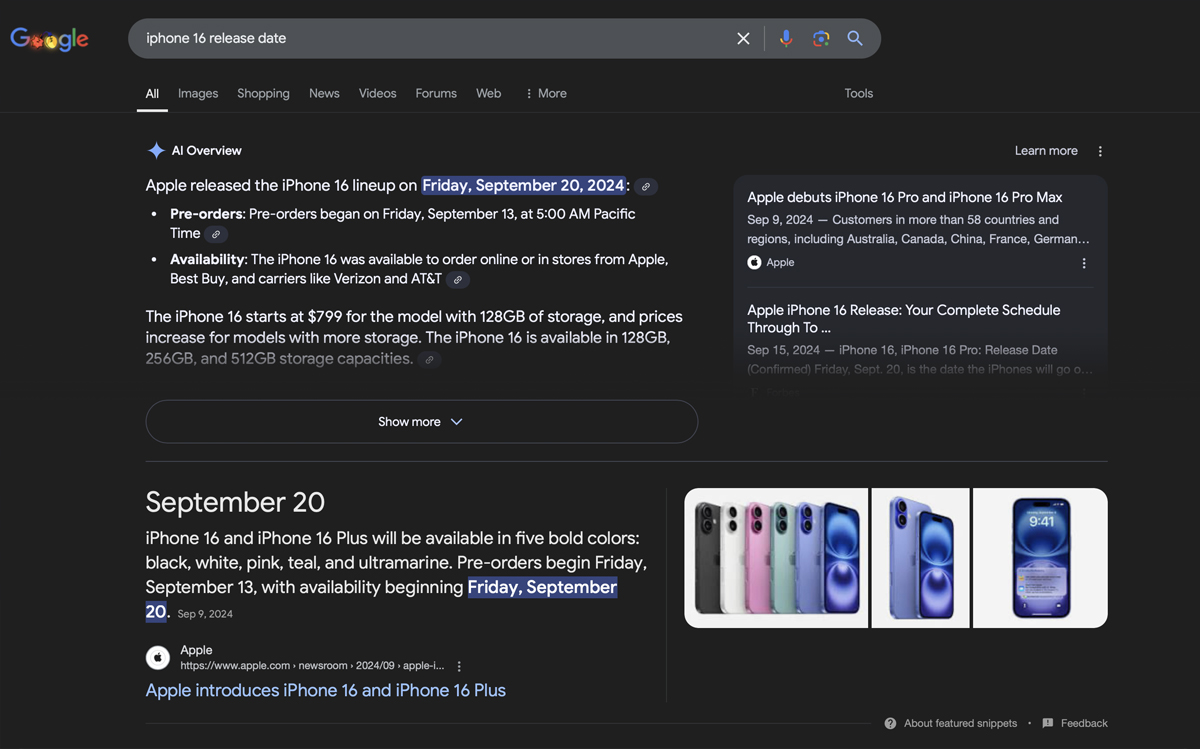Screen dimensions: 1200x749
Task: Click the Feedback link
Action: tap(1083, 723)
